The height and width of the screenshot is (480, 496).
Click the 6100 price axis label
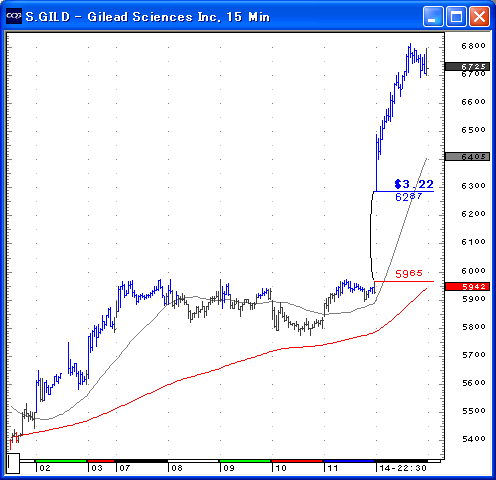[473, 242]
